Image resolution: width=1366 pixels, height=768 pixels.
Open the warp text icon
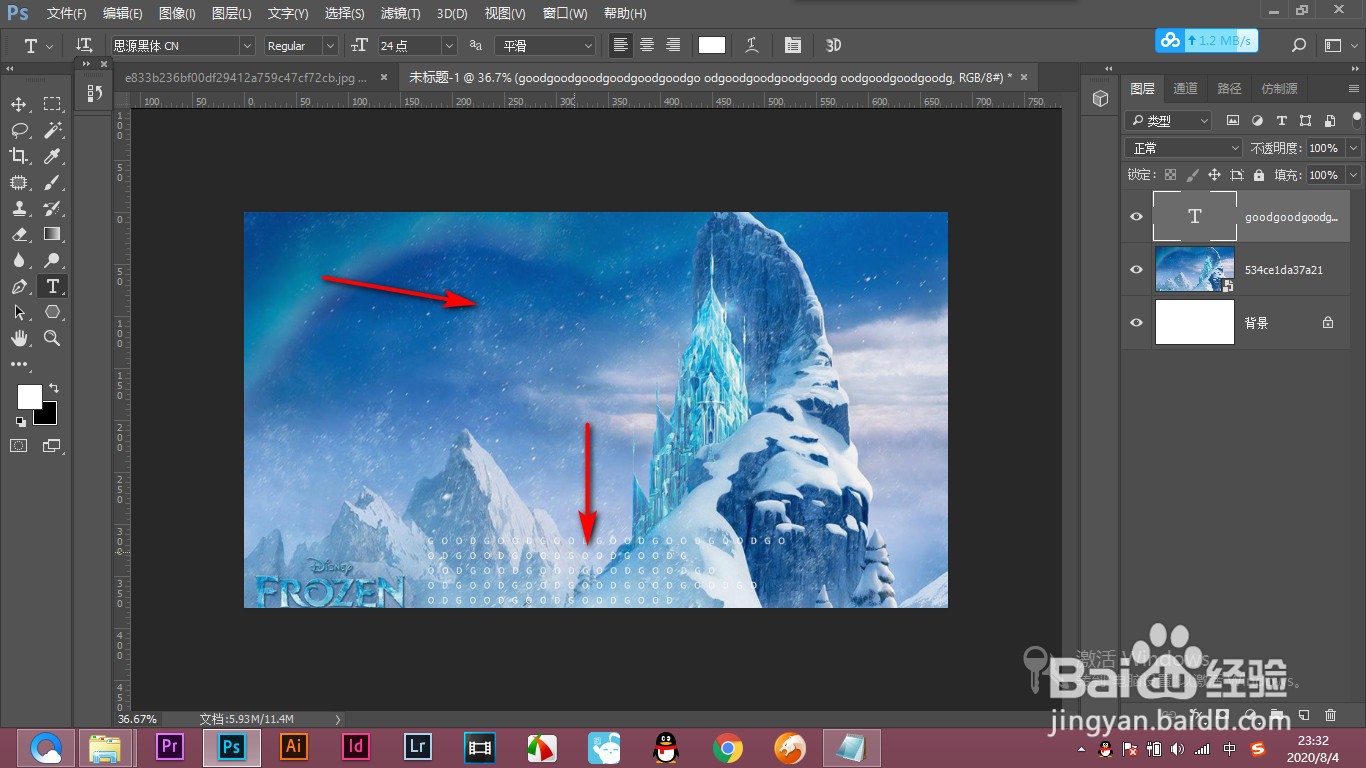pos(751,46)
